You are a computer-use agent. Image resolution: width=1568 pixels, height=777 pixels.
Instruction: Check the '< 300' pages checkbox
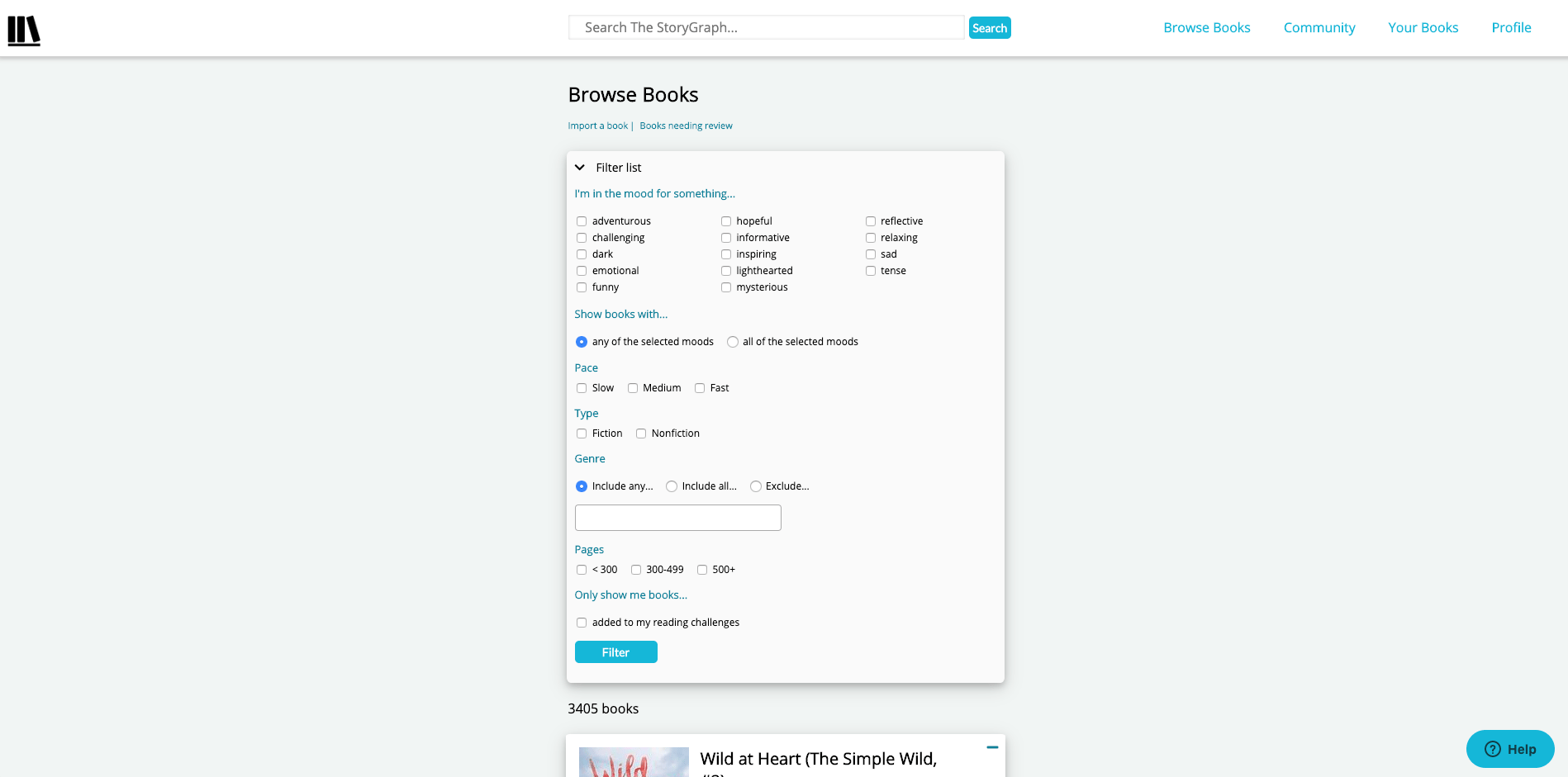pos(582,570)
